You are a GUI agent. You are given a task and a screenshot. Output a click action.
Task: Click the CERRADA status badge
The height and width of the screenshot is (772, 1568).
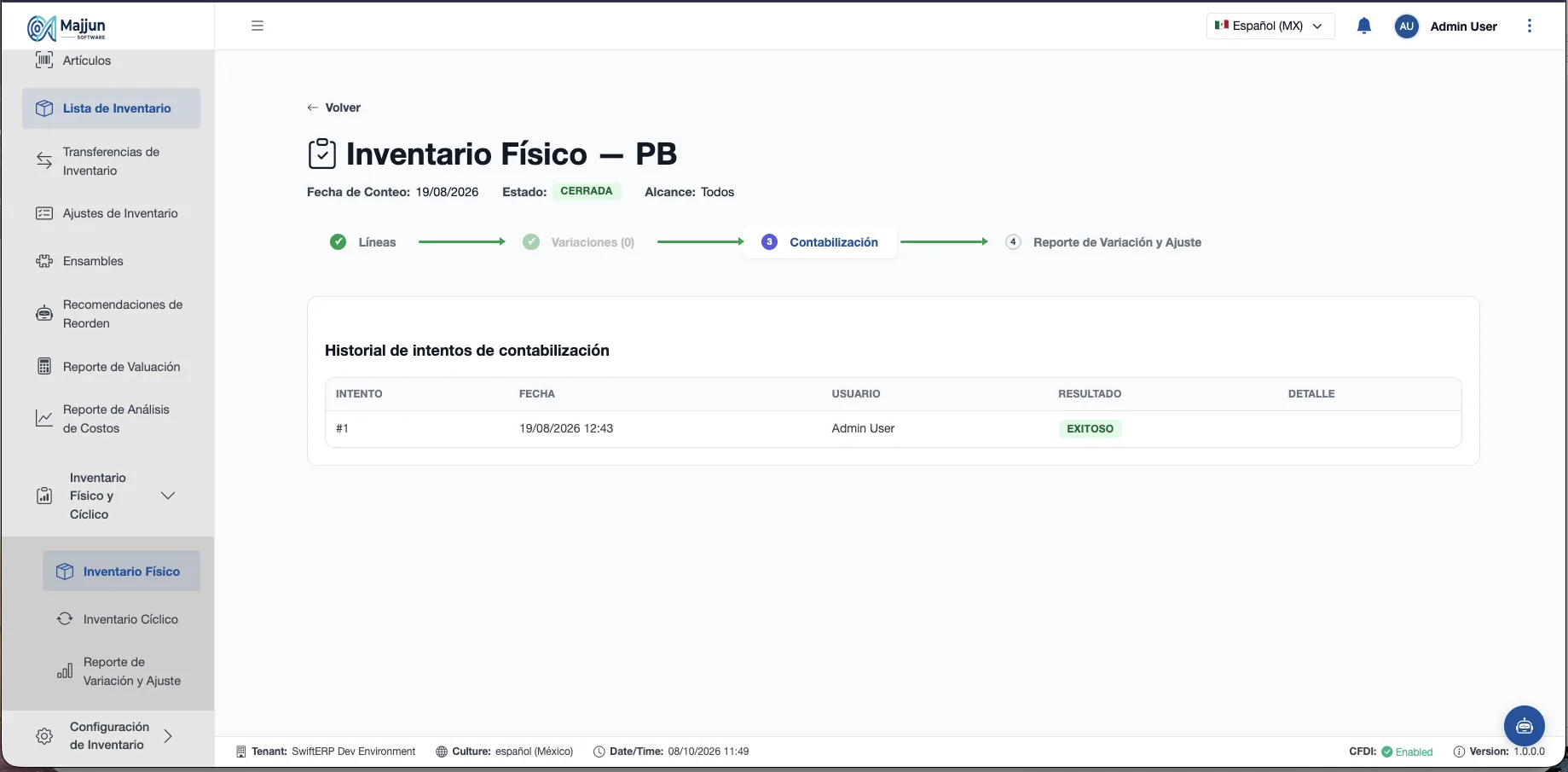point(587,191)
